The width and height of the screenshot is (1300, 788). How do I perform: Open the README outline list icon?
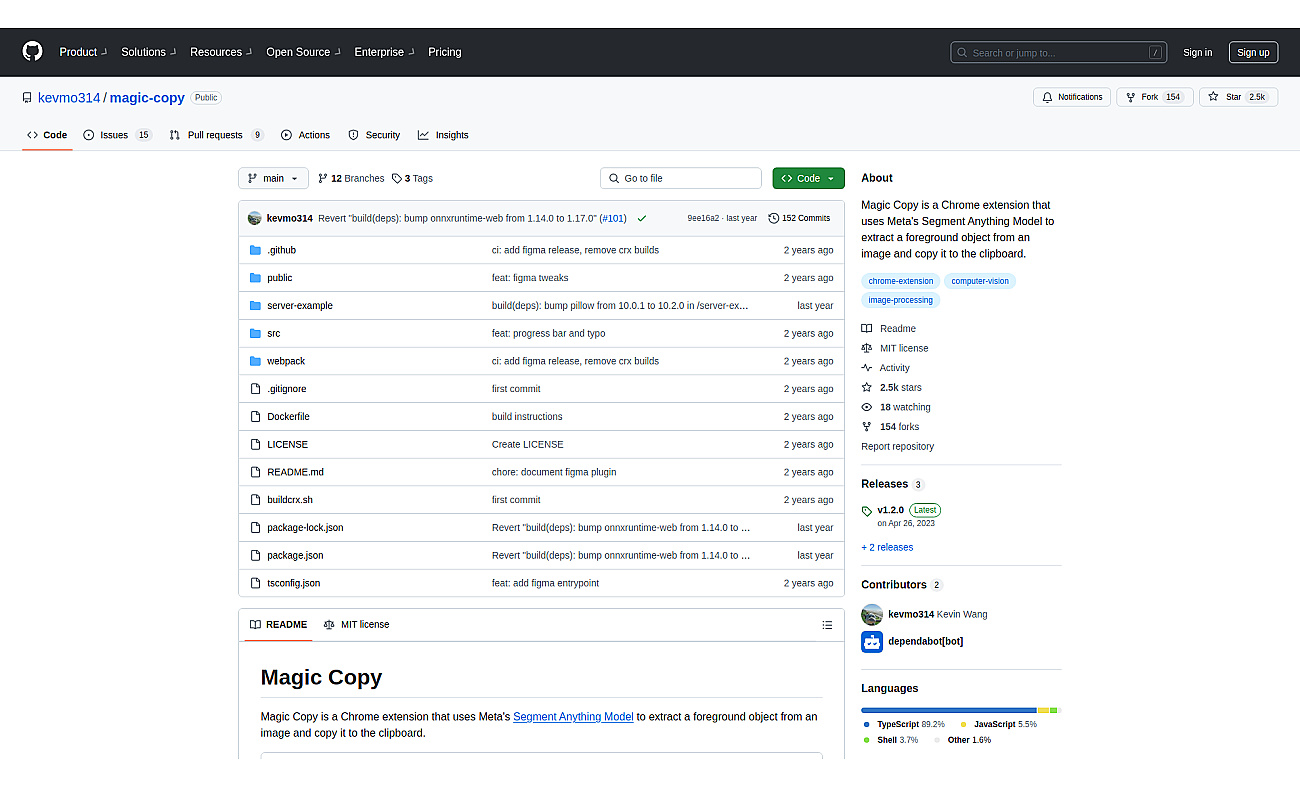[x=827, y=625]
